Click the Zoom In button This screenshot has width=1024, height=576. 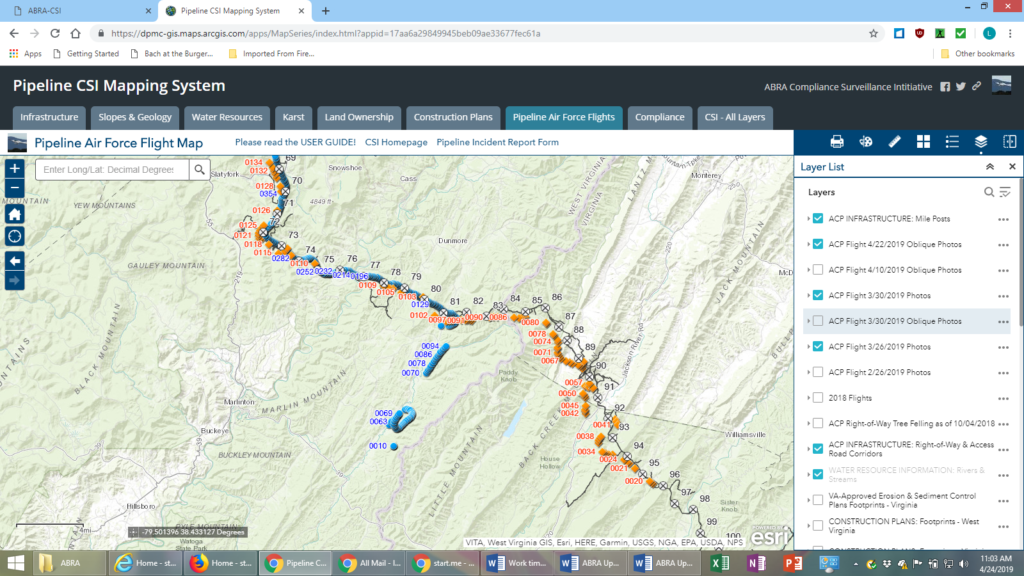point(13,168)
